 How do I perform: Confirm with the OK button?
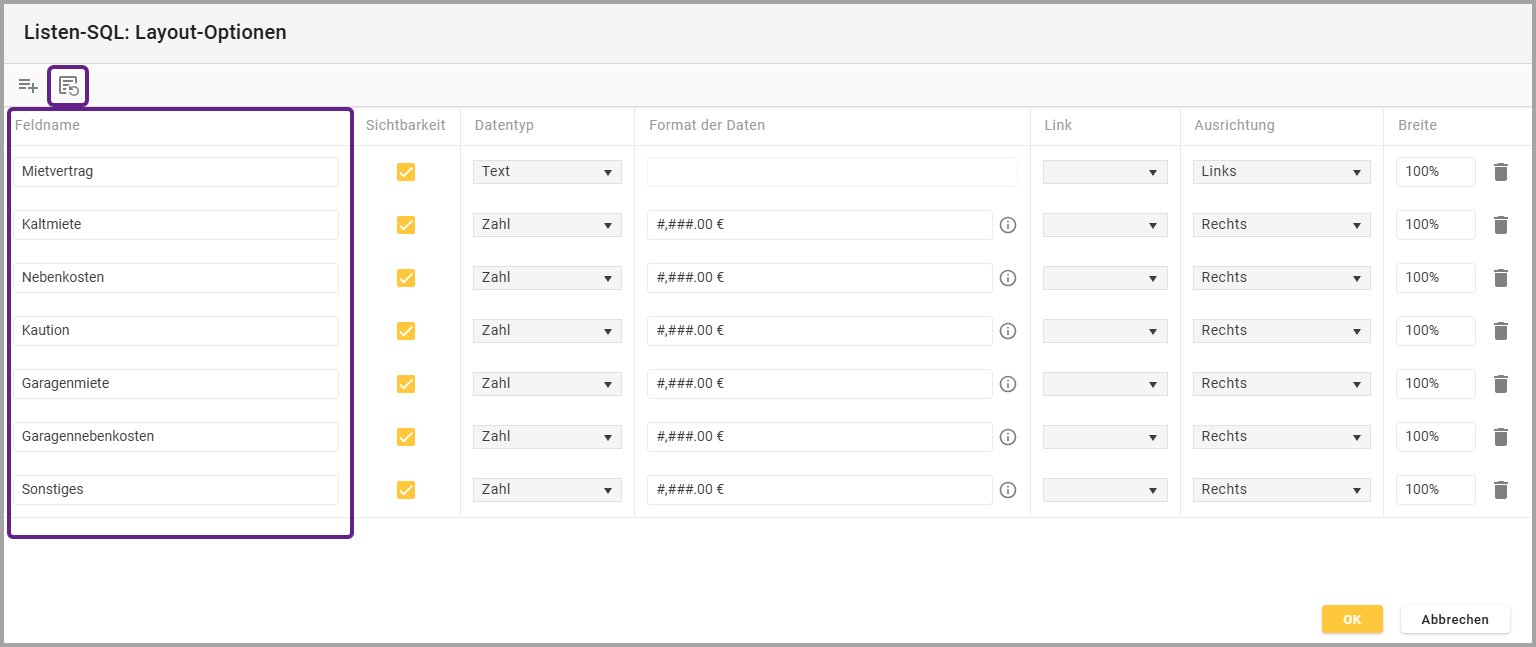(x=1352, y=620)
